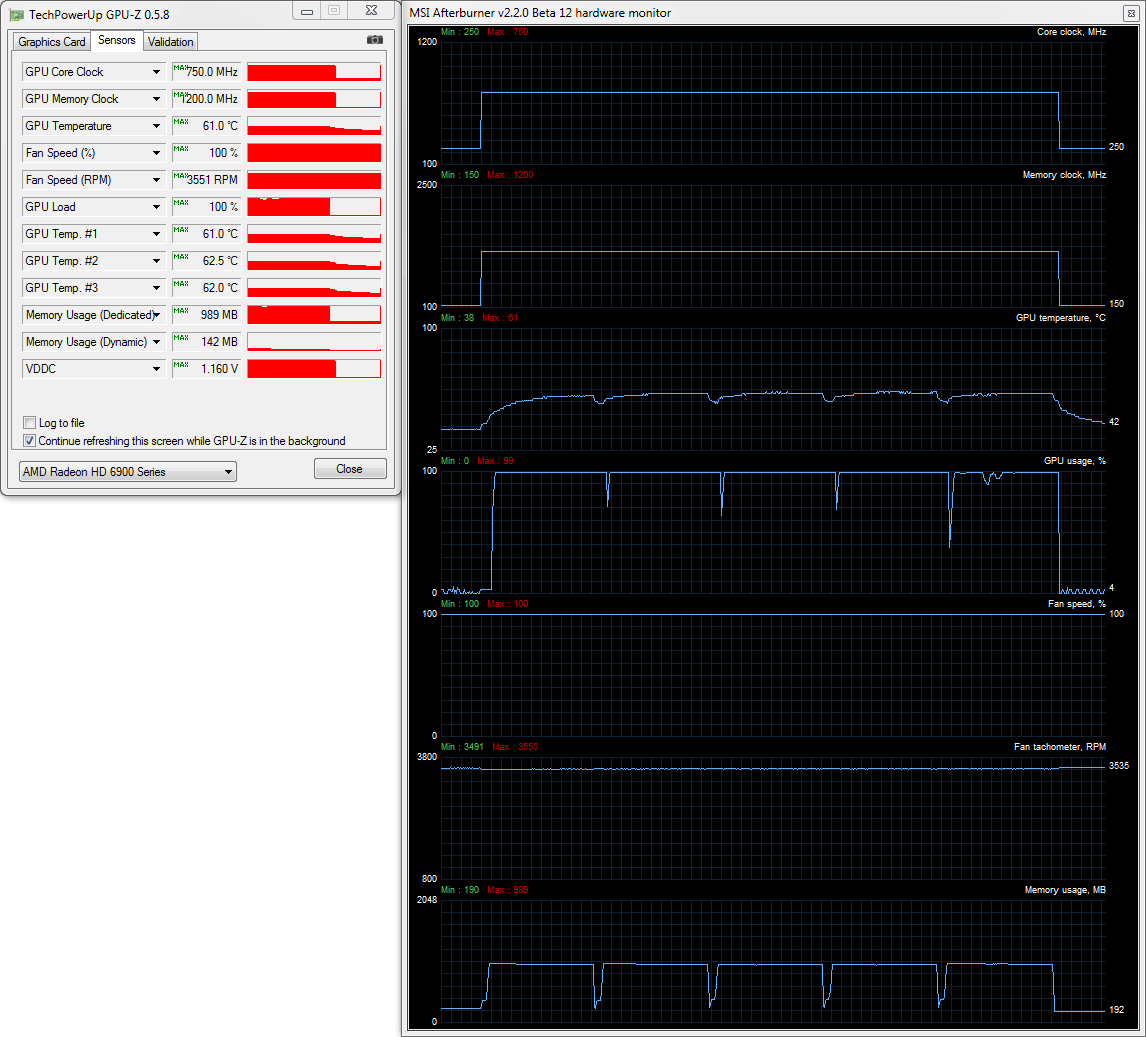Close the MSI Afterburner hardware monitor window

[1131, 13]
